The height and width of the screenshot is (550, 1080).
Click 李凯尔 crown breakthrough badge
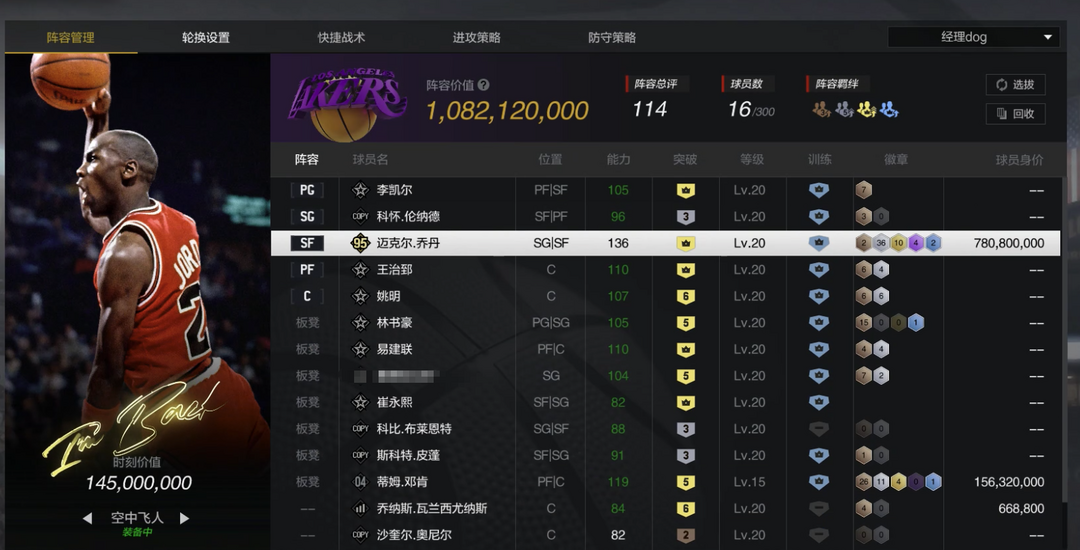685,190
